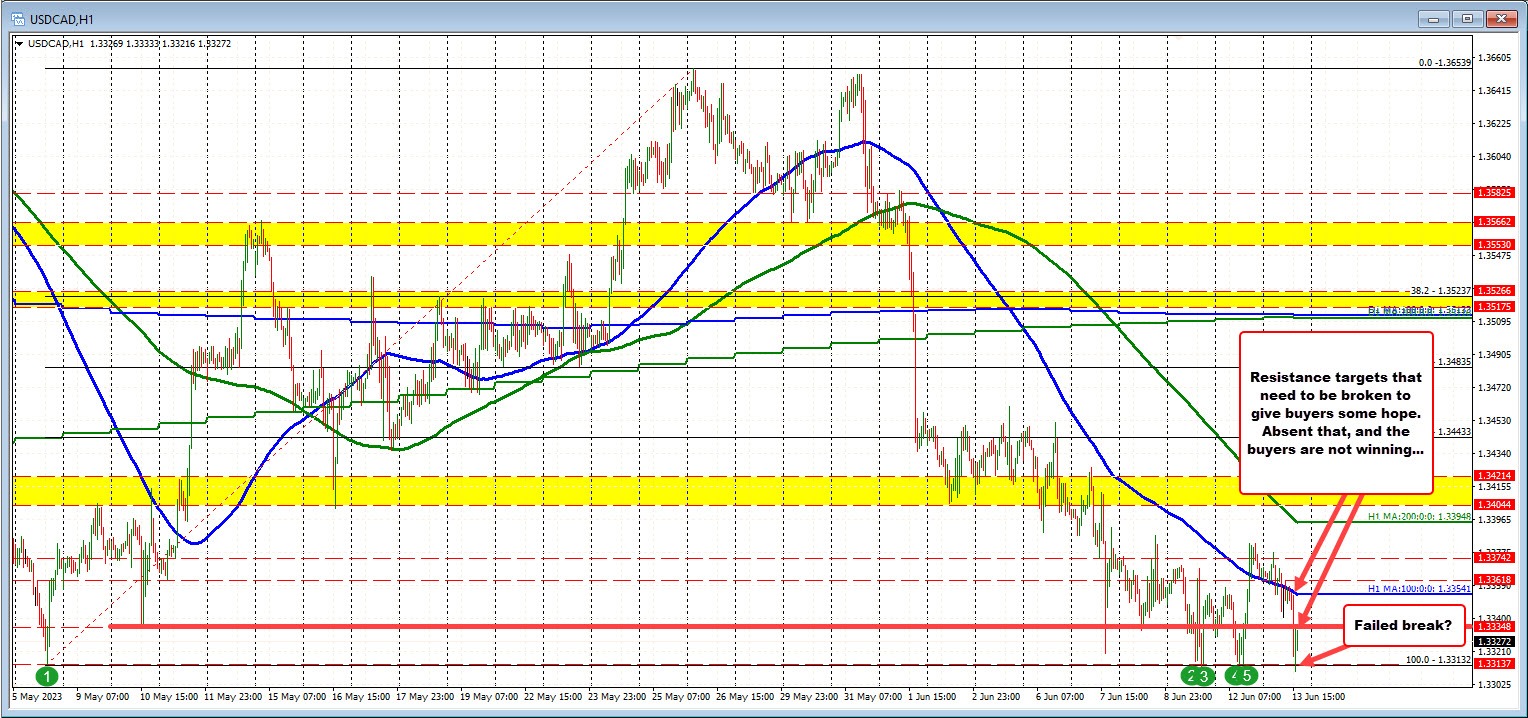Select the red 1.33137 price label
Viewport: 1528px width, 718px height.
[1494, 664]
